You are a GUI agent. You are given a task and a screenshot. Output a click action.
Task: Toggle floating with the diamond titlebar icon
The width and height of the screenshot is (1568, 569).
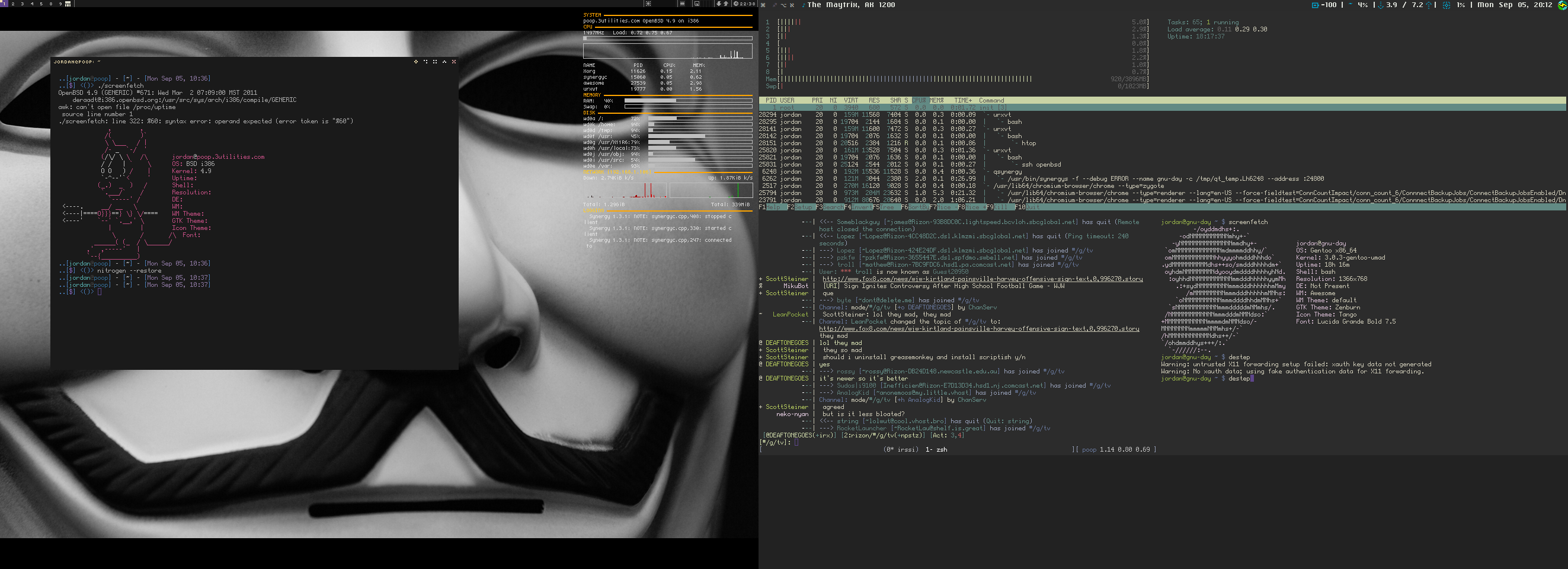point(416,62)
